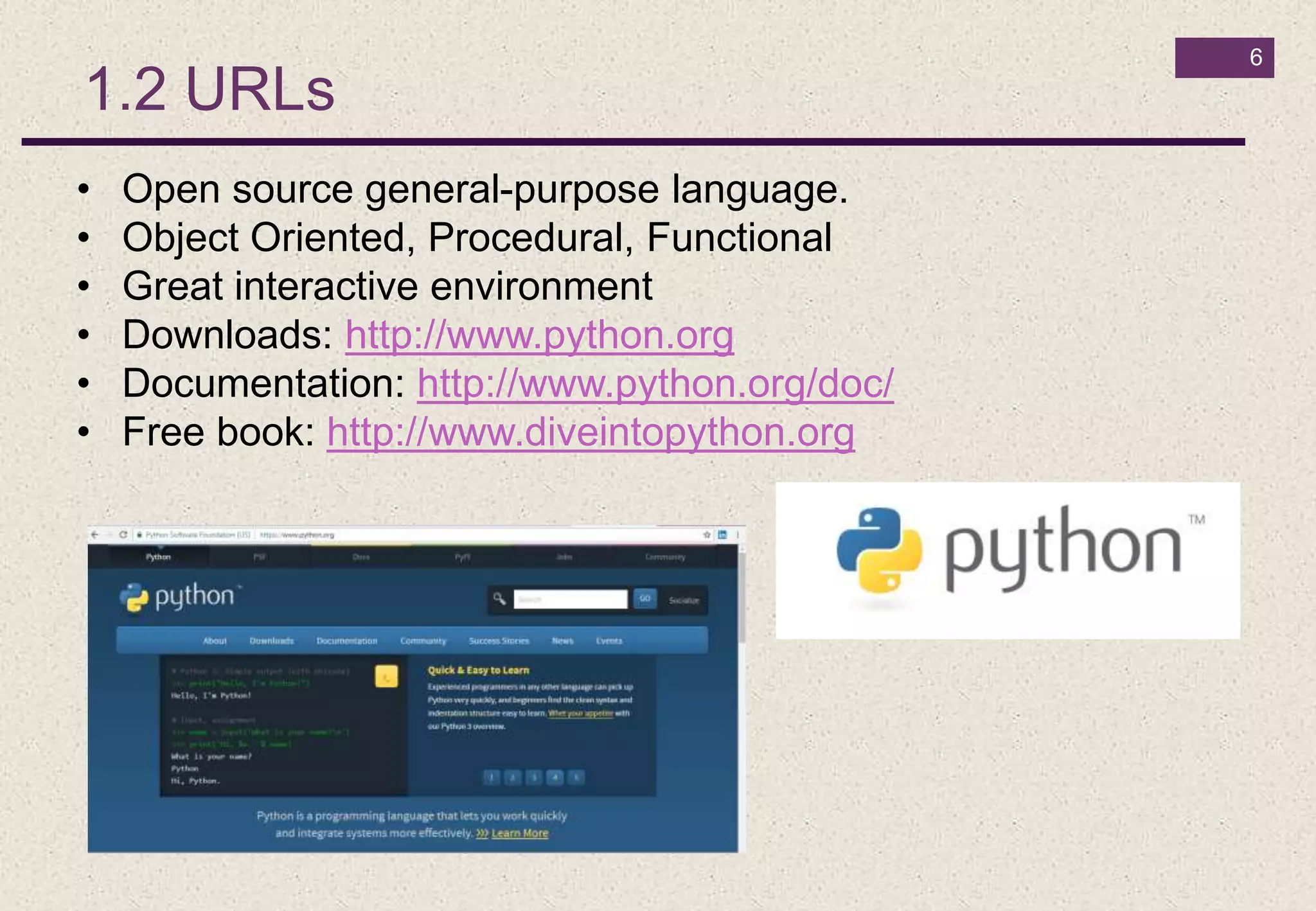The height and width of the screenshot is (911, 1316).
Task: Open the Socialize menu
Action: pos(684,600)
